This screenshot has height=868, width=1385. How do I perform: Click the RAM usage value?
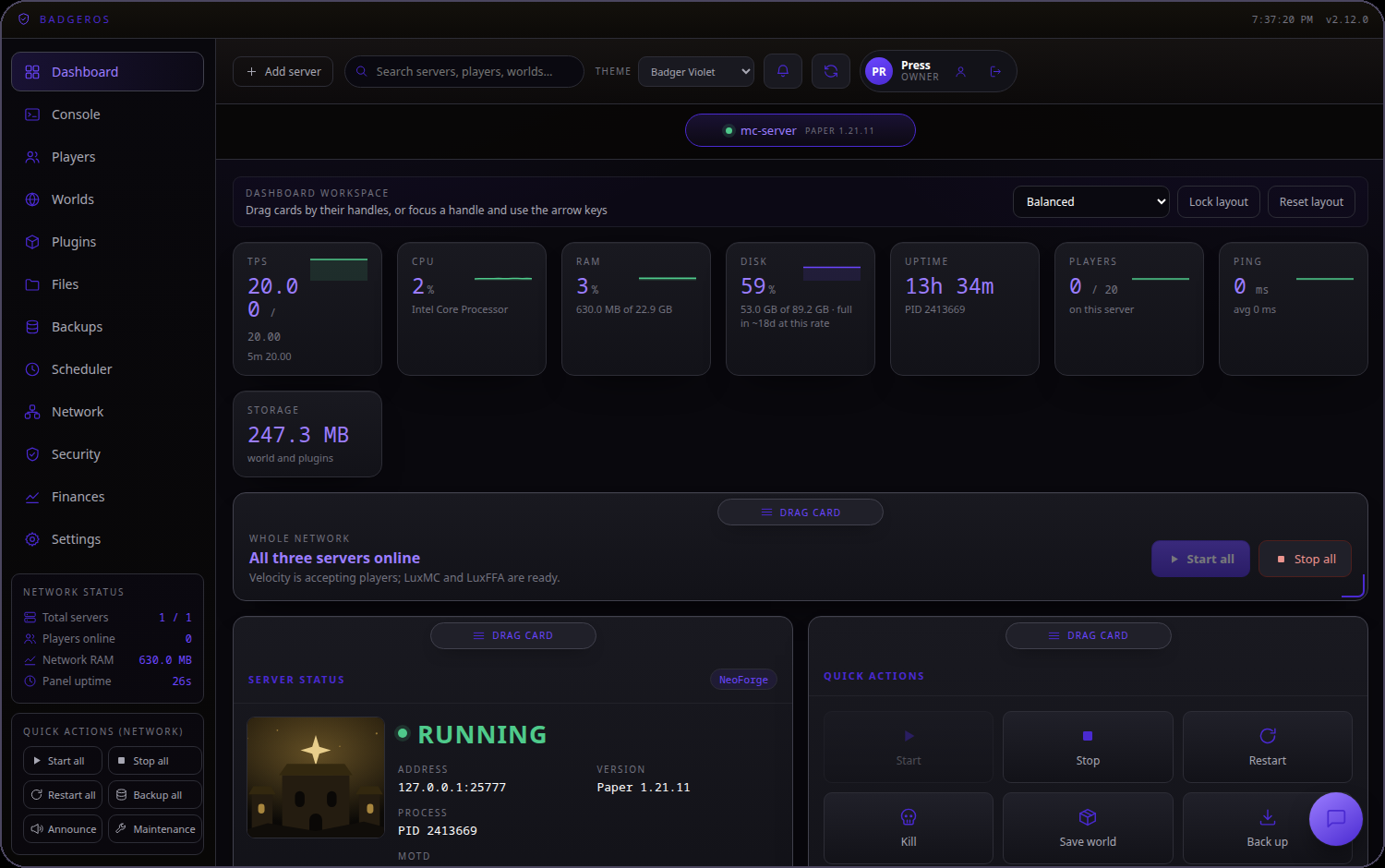coord(587,287)
